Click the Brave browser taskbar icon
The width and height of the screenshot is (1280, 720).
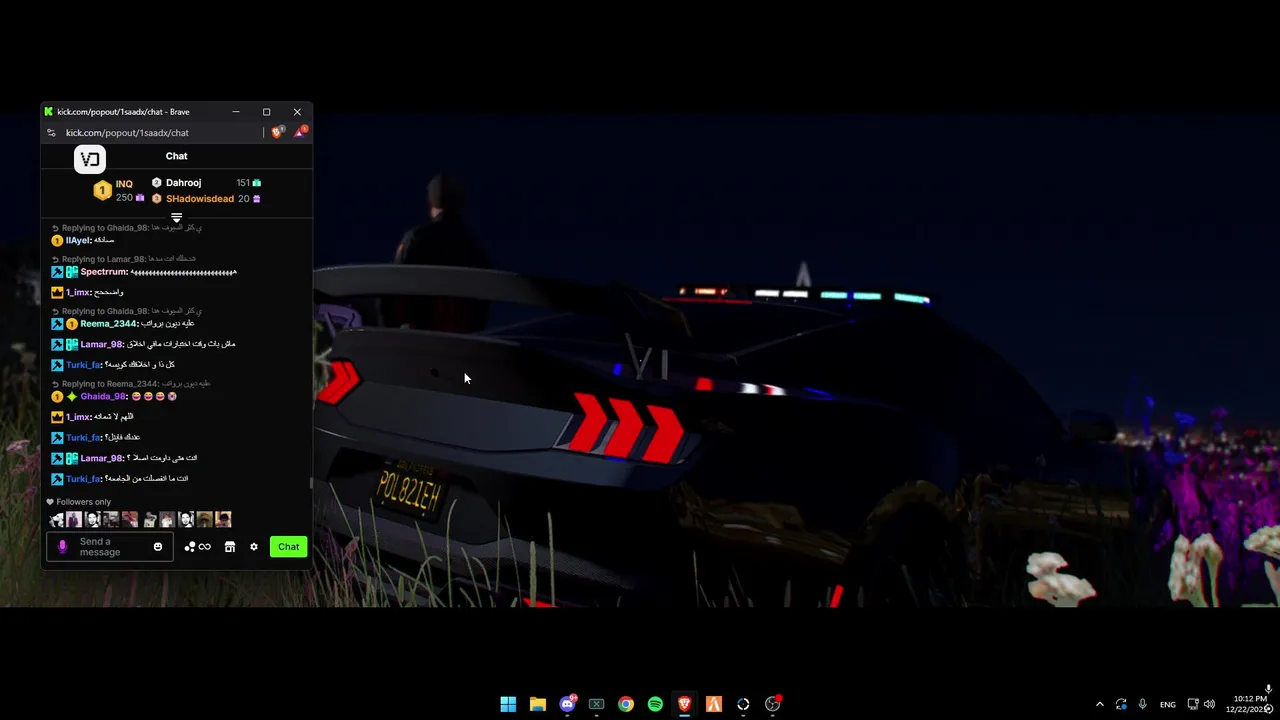(x=684, y=704)
